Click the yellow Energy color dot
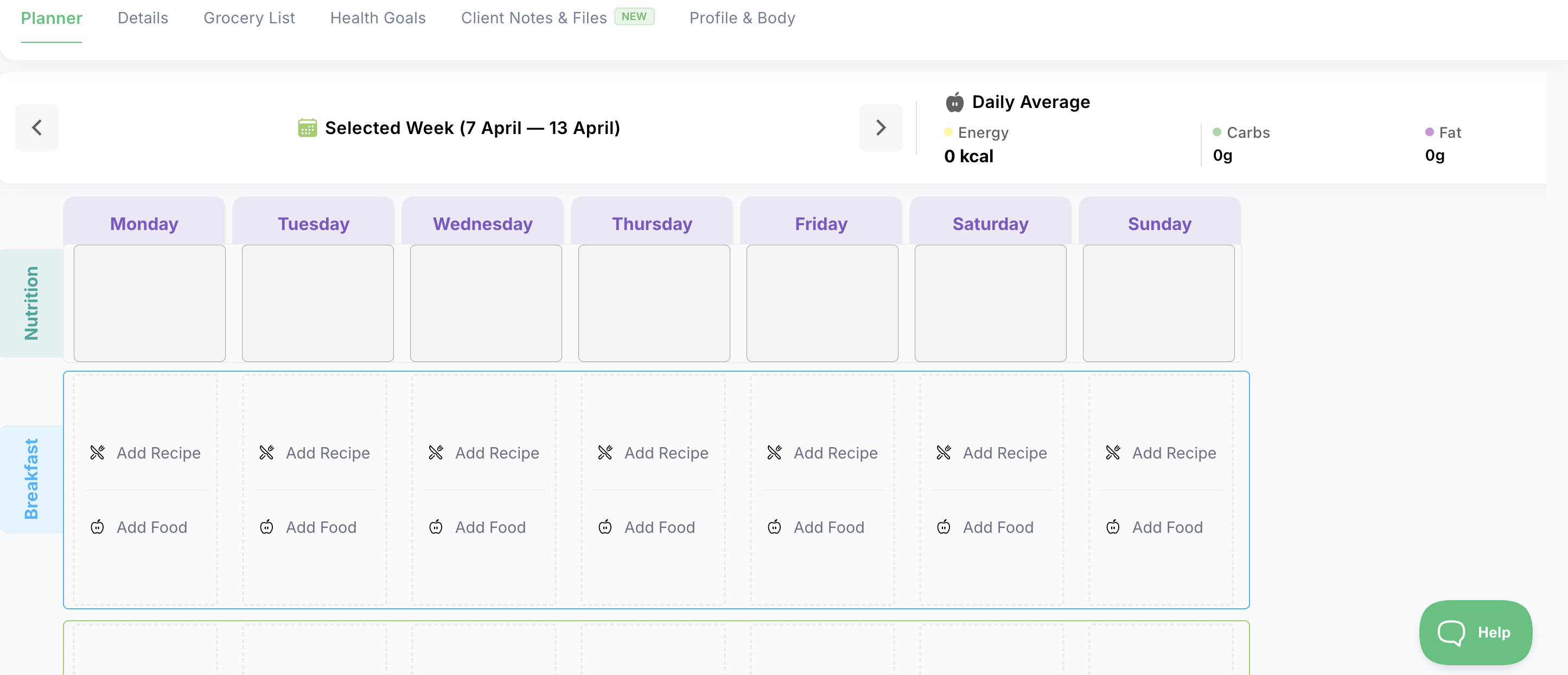 click(948, 132)
